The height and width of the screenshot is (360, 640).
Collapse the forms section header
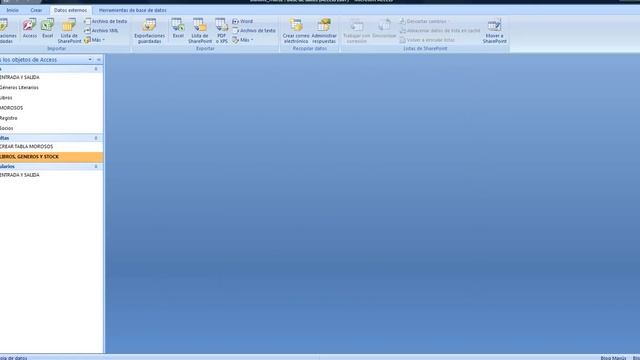coord(96,167)
